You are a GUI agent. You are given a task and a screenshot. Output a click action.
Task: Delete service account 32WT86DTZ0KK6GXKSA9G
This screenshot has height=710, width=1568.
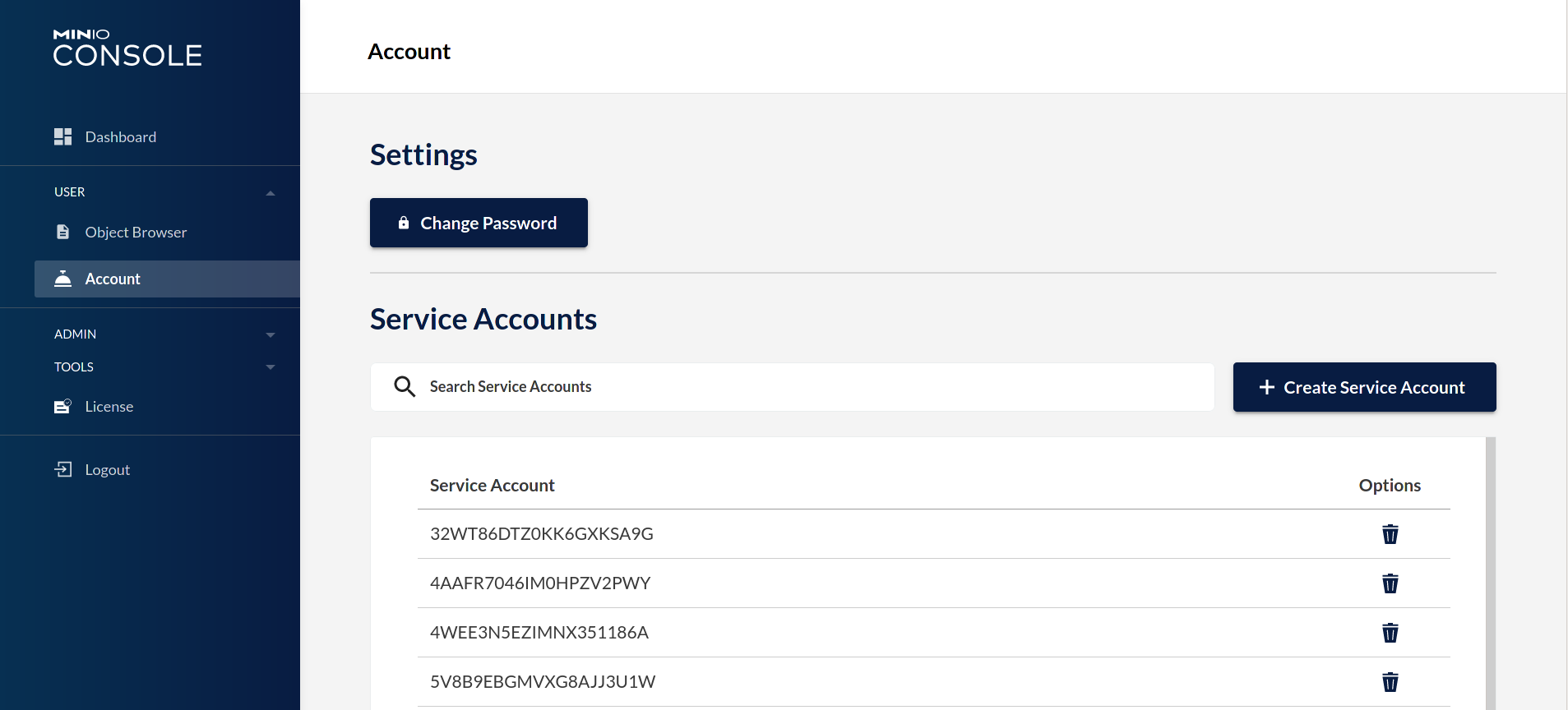tap(1390, 534)
